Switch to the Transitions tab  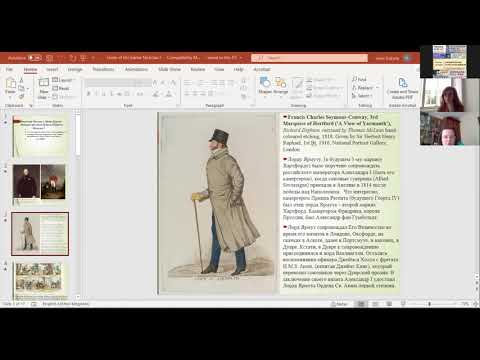[x=103, y=69]
